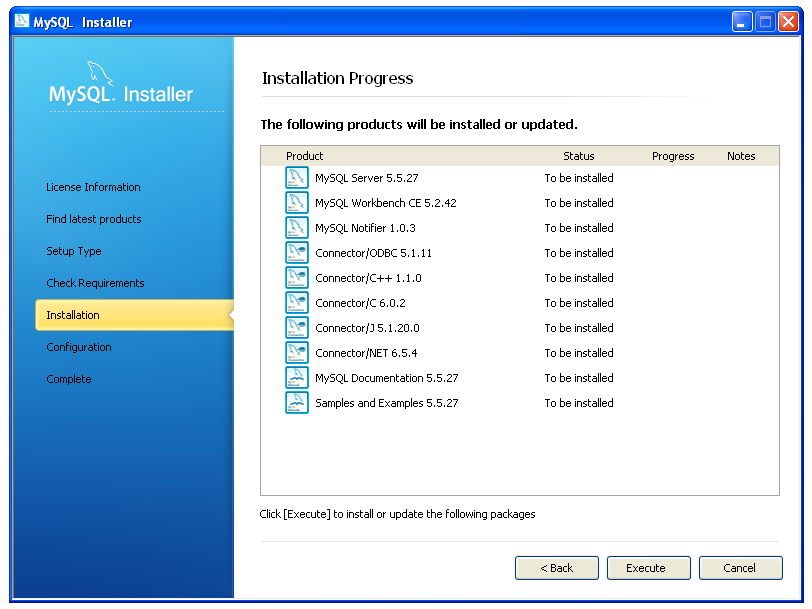
Task: Select the 'MySQL Notifier 1.0.3' text
Action: click(365, 228)
